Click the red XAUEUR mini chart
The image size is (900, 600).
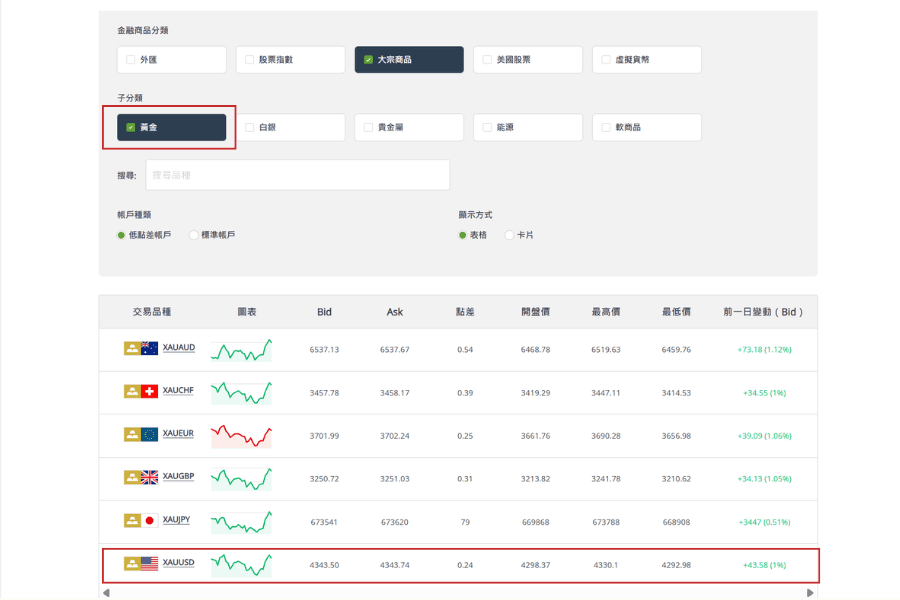(242, 435)
